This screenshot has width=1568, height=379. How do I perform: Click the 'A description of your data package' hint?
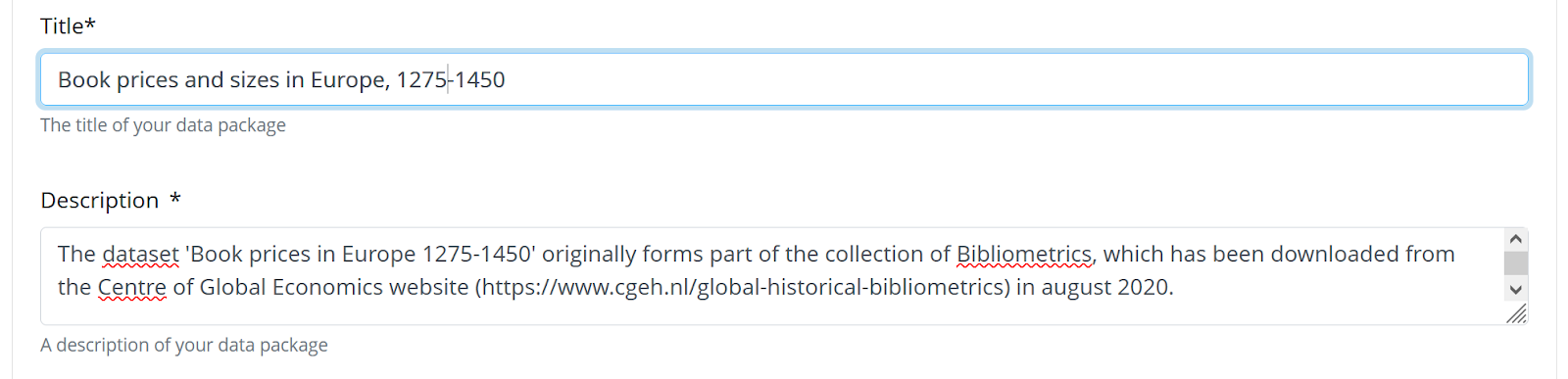pos(184,345)
